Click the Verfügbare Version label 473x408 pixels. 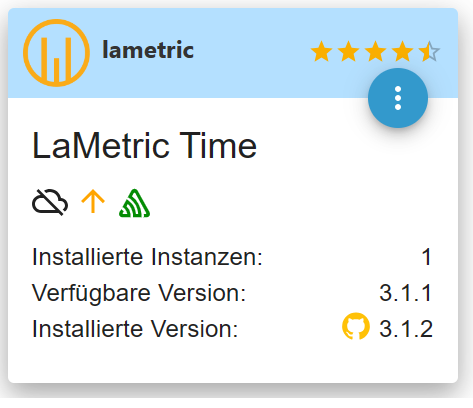[139, 293]
